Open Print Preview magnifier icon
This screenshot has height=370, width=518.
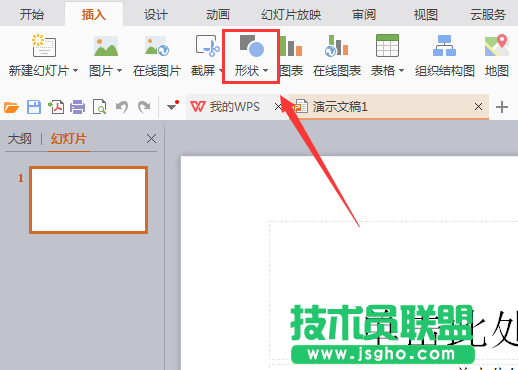(x=100, y=107)
